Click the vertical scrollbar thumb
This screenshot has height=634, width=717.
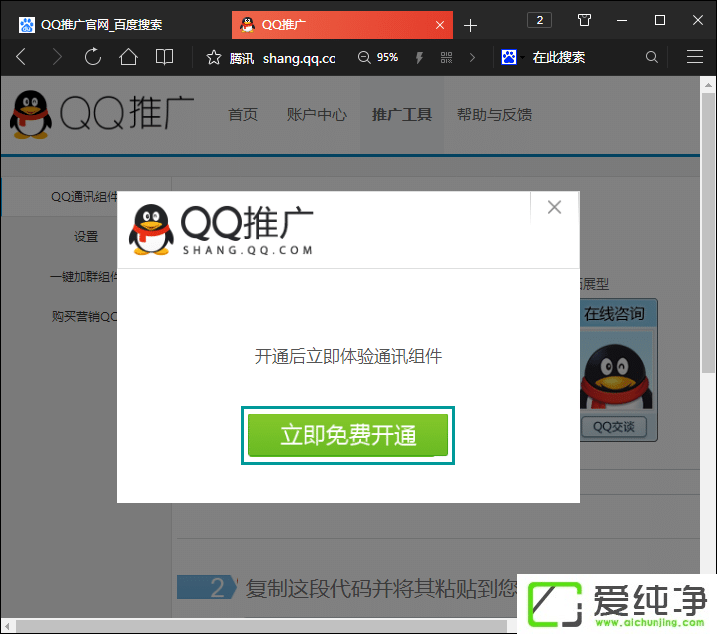coord(708,233)
